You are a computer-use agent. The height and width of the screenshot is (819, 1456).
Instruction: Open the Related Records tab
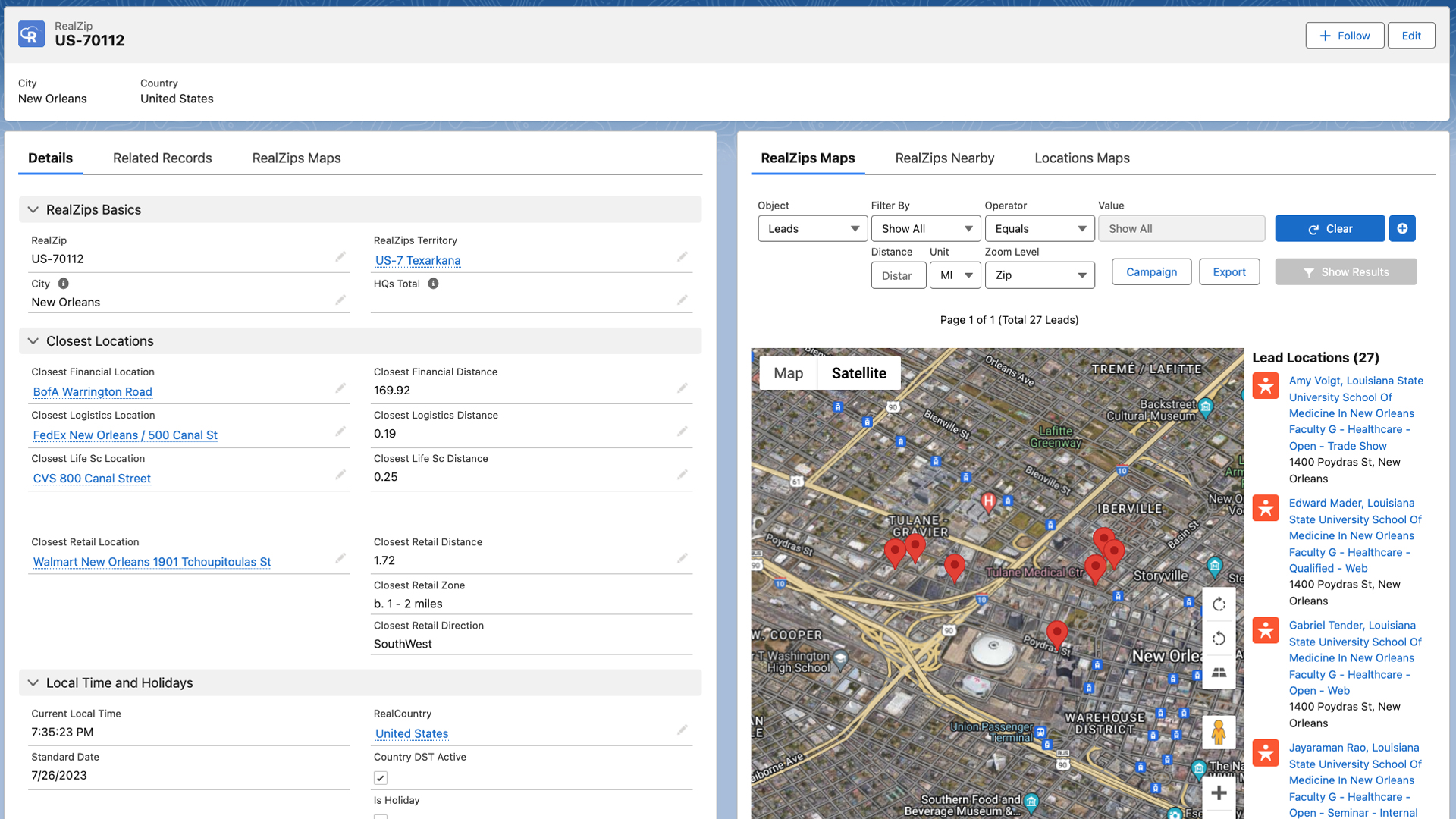pyautogui.click(x=162, y=158)
